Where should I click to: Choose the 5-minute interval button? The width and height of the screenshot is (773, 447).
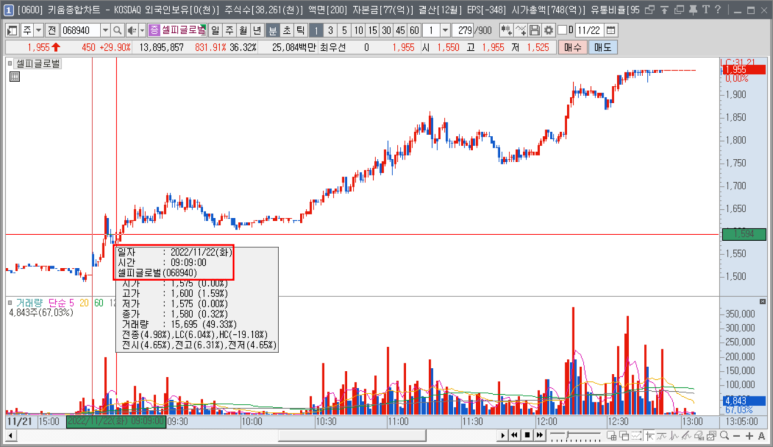(x=344, y=31)
